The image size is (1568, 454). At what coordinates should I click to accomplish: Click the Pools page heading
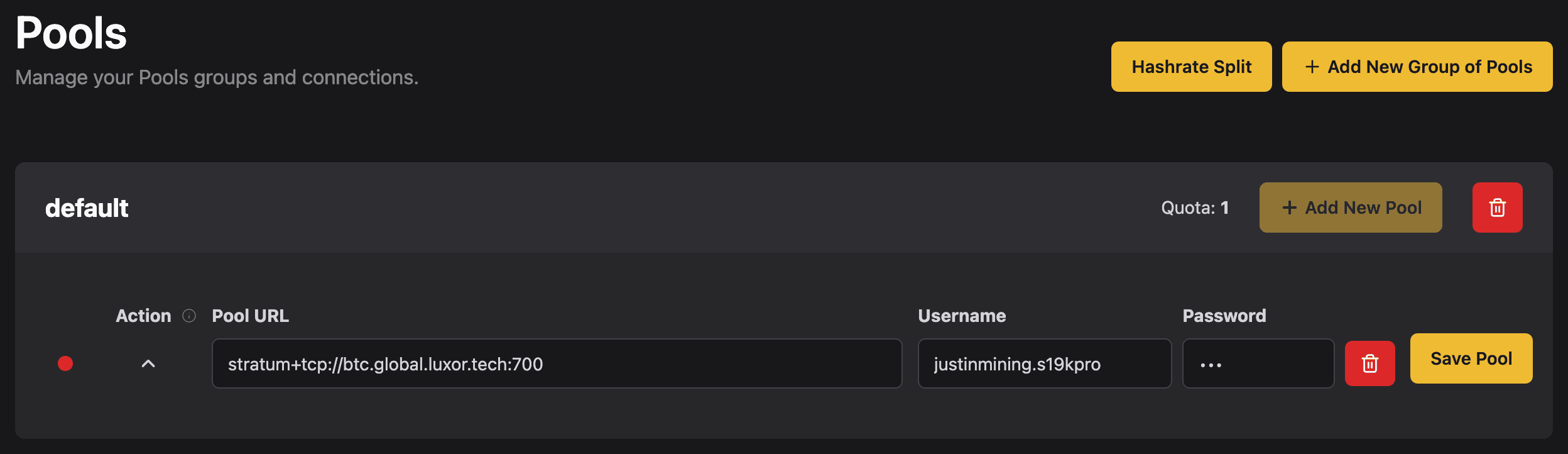tap(71, 33)
